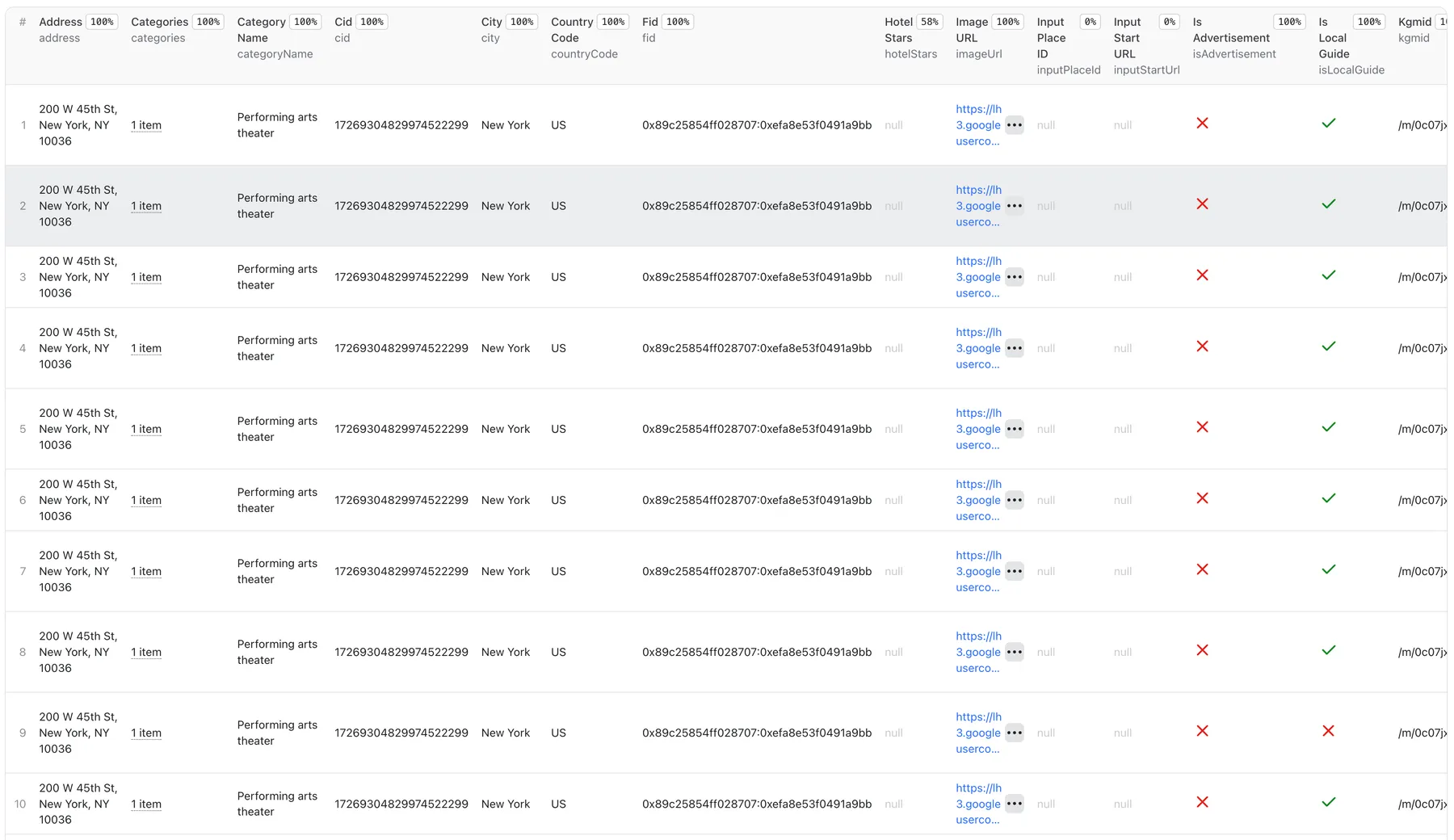Select the kgmid value in row 5

point(1422,429)
